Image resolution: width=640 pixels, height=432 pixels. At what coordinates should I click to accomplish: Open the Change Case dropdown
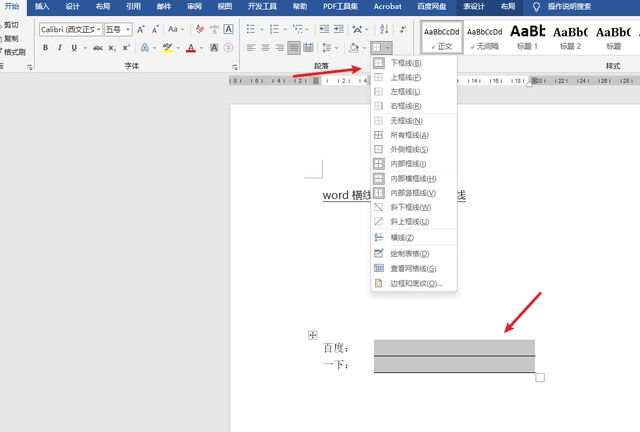(176, 29)
